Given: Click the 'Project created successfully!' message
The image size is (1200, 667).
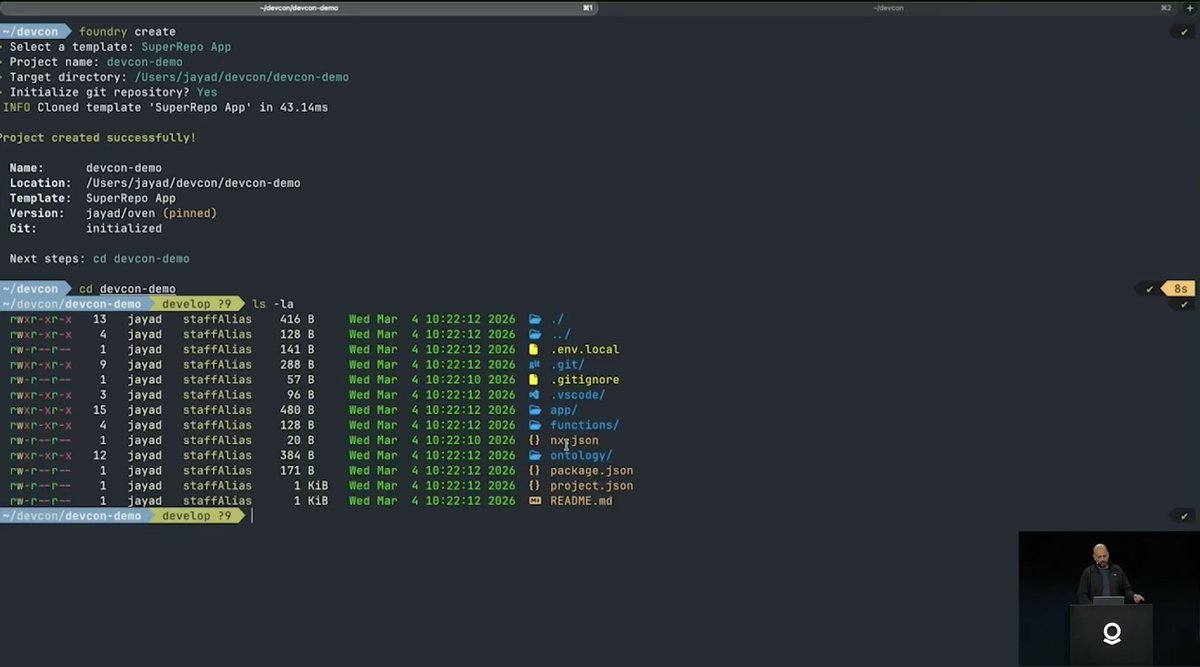Looking at the screenshot, I should tap(98, 137).
